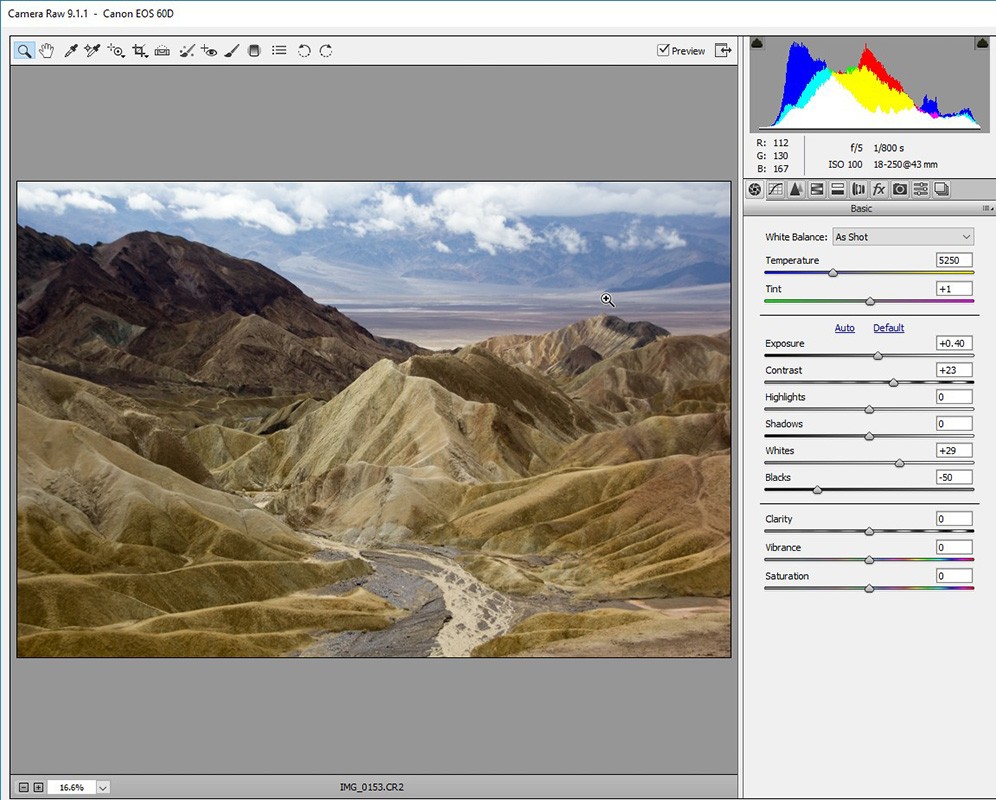The image size is (996, 800).
Task: Click the Auto tone link
Action: tap(844, 328)
